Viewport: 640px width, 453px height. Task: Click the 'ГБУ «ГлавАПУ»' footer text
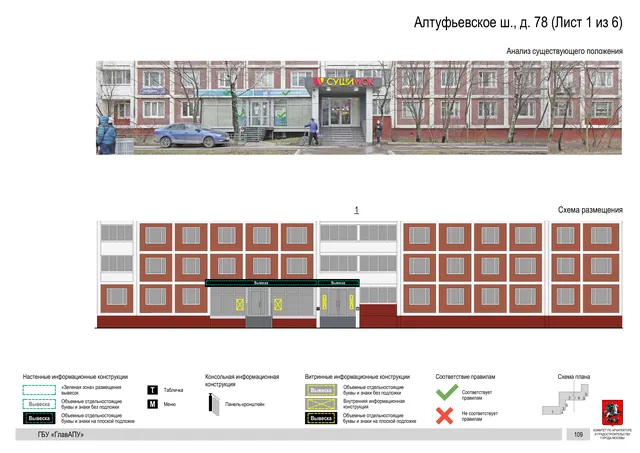(61, 435)
